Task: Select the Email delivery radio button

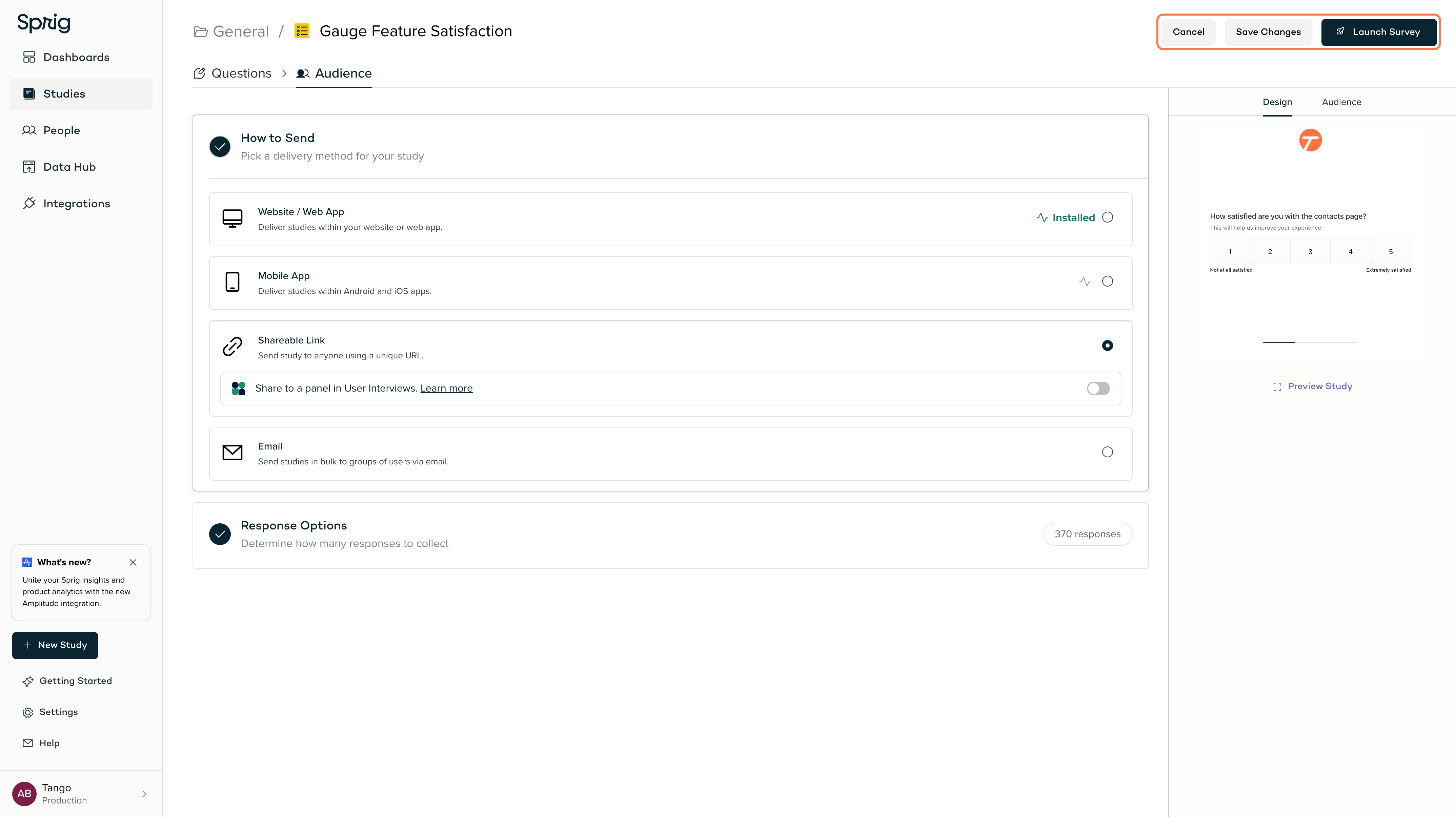Action: point(1107,452)
